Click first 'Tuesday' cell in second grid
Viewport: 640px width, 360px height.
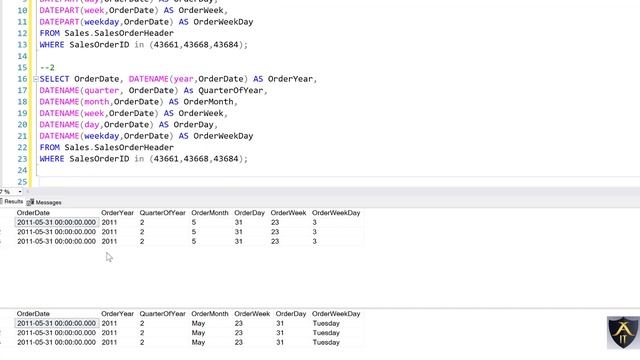(326, 323)
